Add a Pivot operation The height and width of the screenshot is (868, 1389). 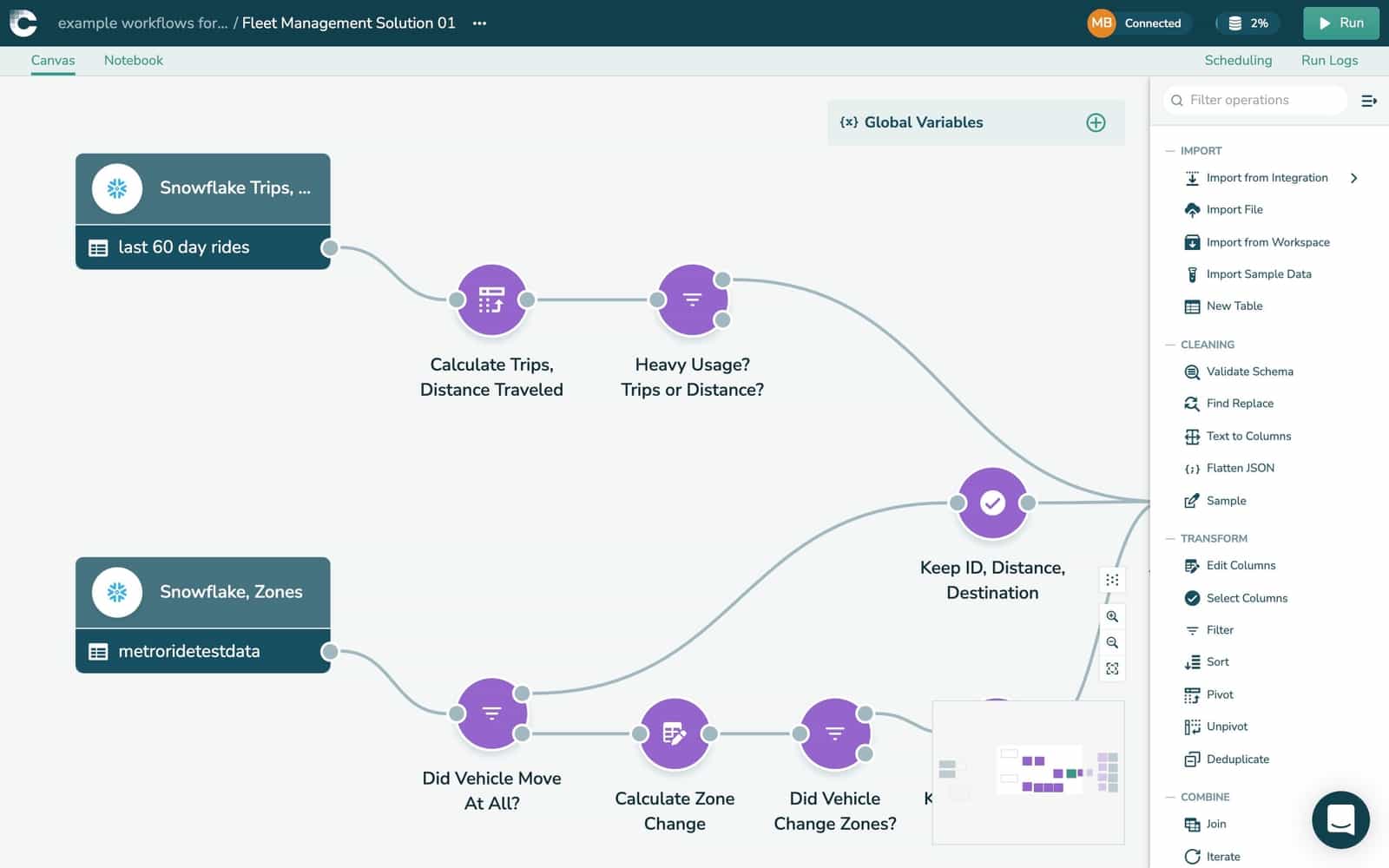[1220, 694]
